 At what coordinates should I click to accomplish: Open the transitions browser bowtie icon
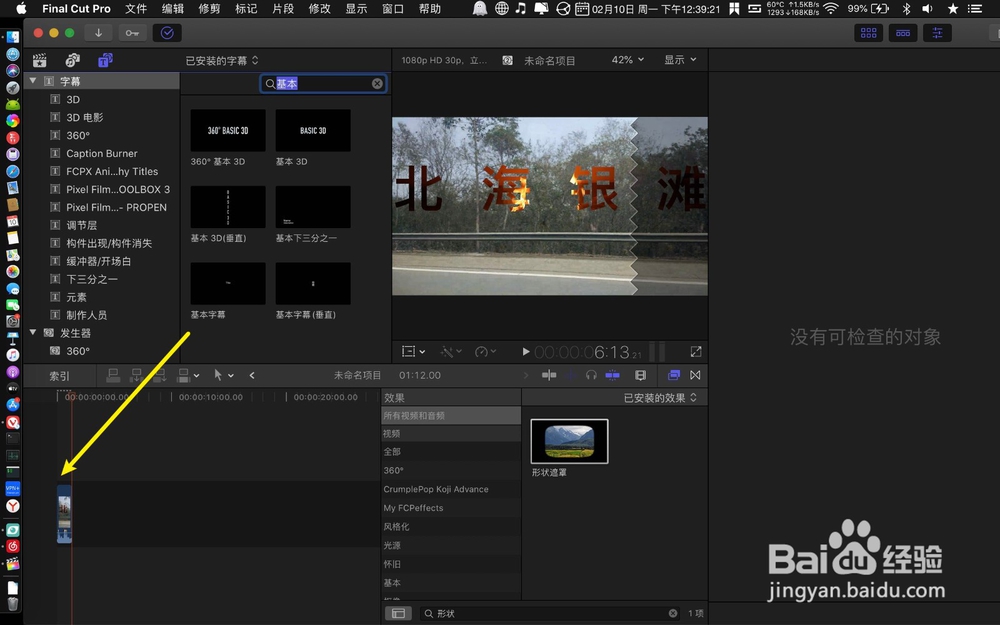tap(695, 375)
